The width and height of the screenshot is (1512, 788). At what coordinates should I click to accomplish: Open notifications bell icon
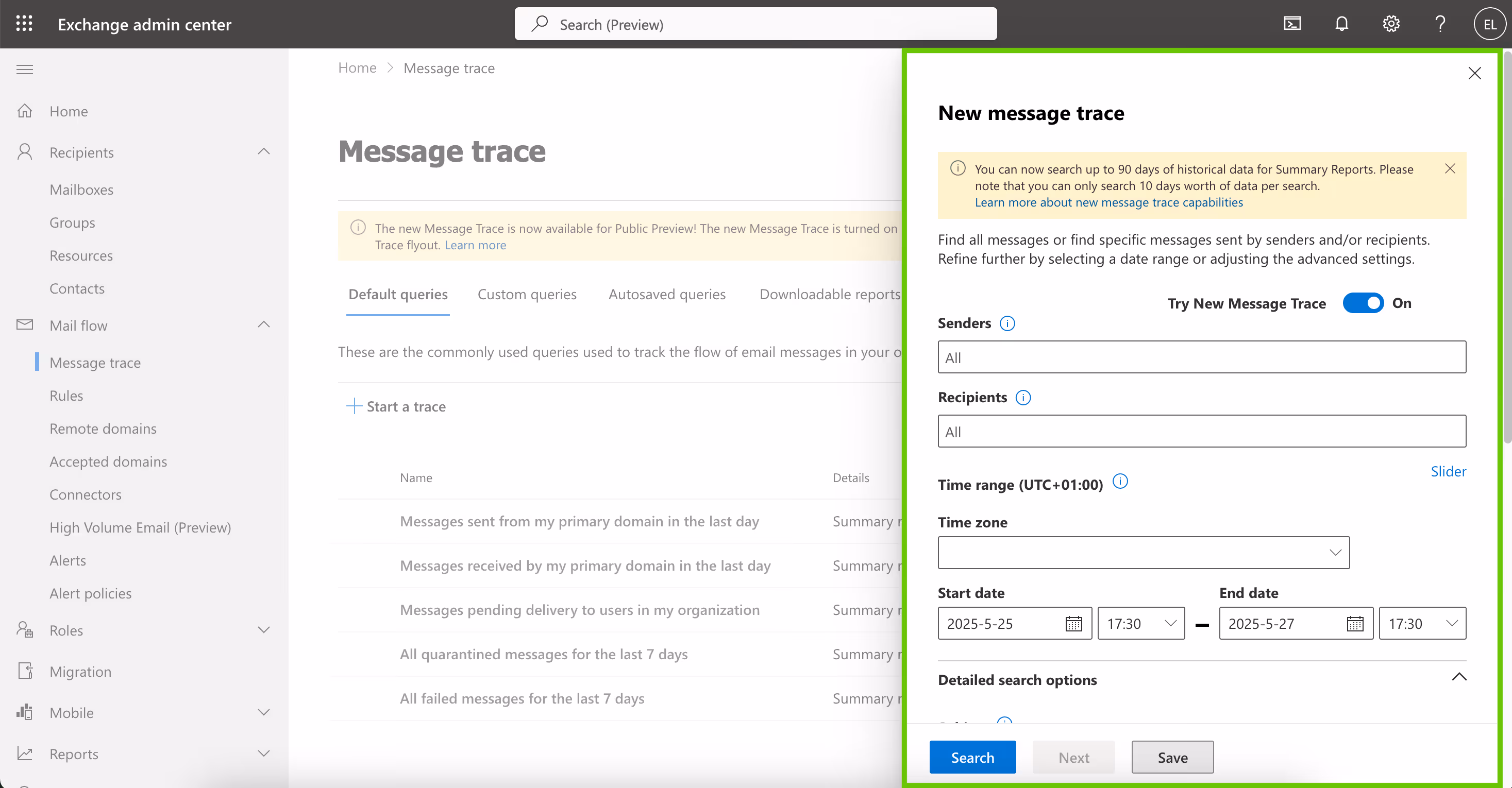click(1341, 24)
